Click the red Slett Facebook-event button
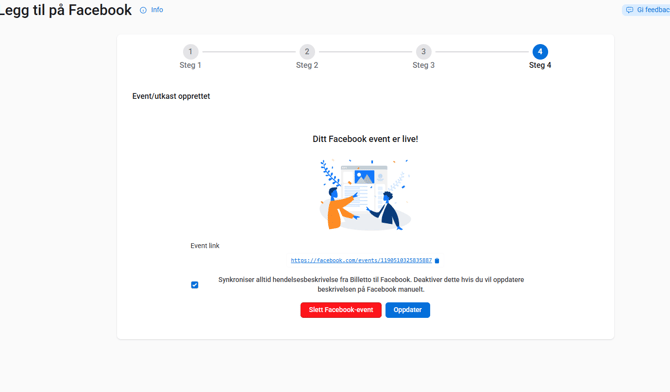670x392 pixels. pyautogui.click(x=341, y=310)
